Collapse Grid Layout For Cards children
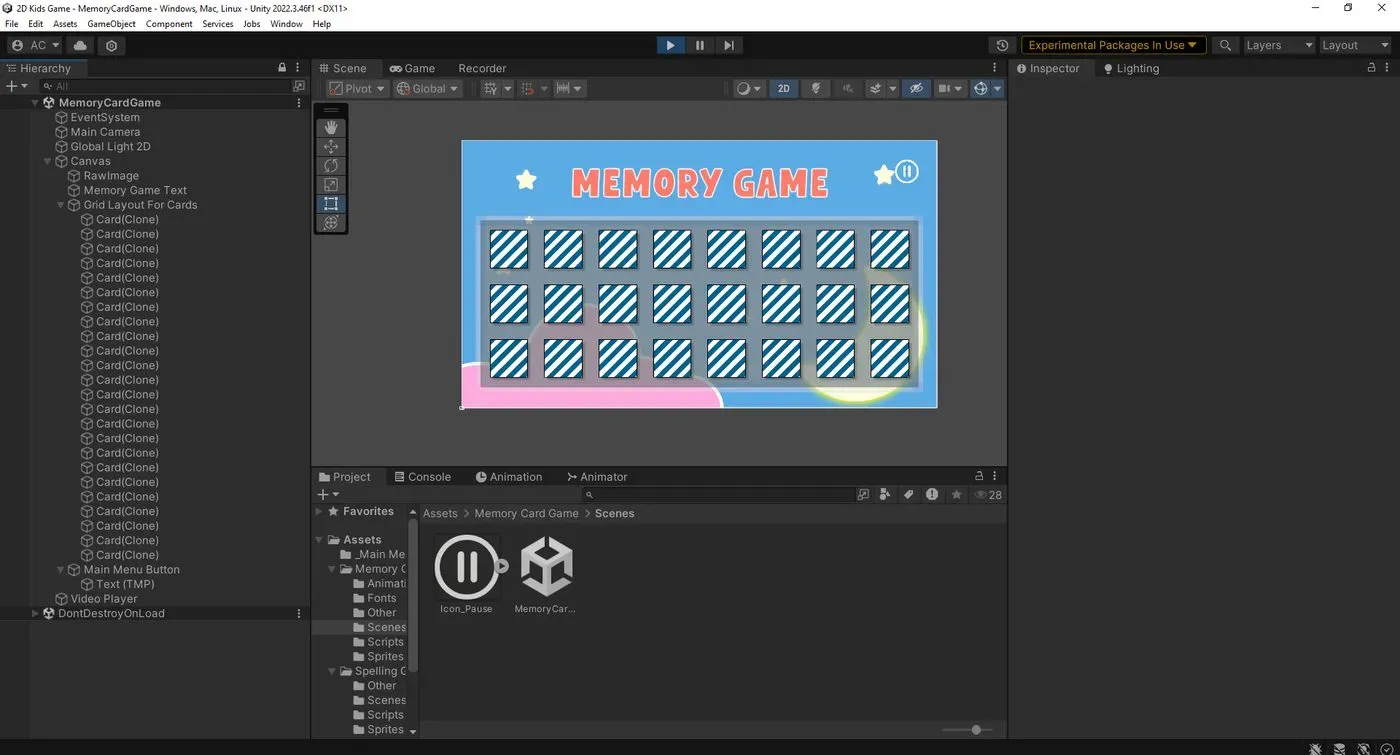Image resolution: width=1400 pixels, height=755 pixels. [61, 205]
